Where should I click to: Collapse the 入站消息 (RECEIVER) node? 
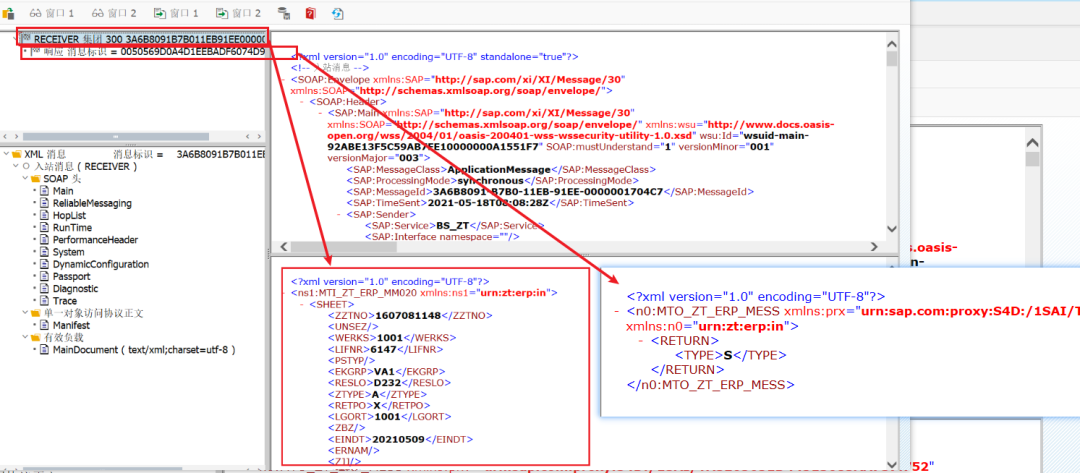pos(16,167)
